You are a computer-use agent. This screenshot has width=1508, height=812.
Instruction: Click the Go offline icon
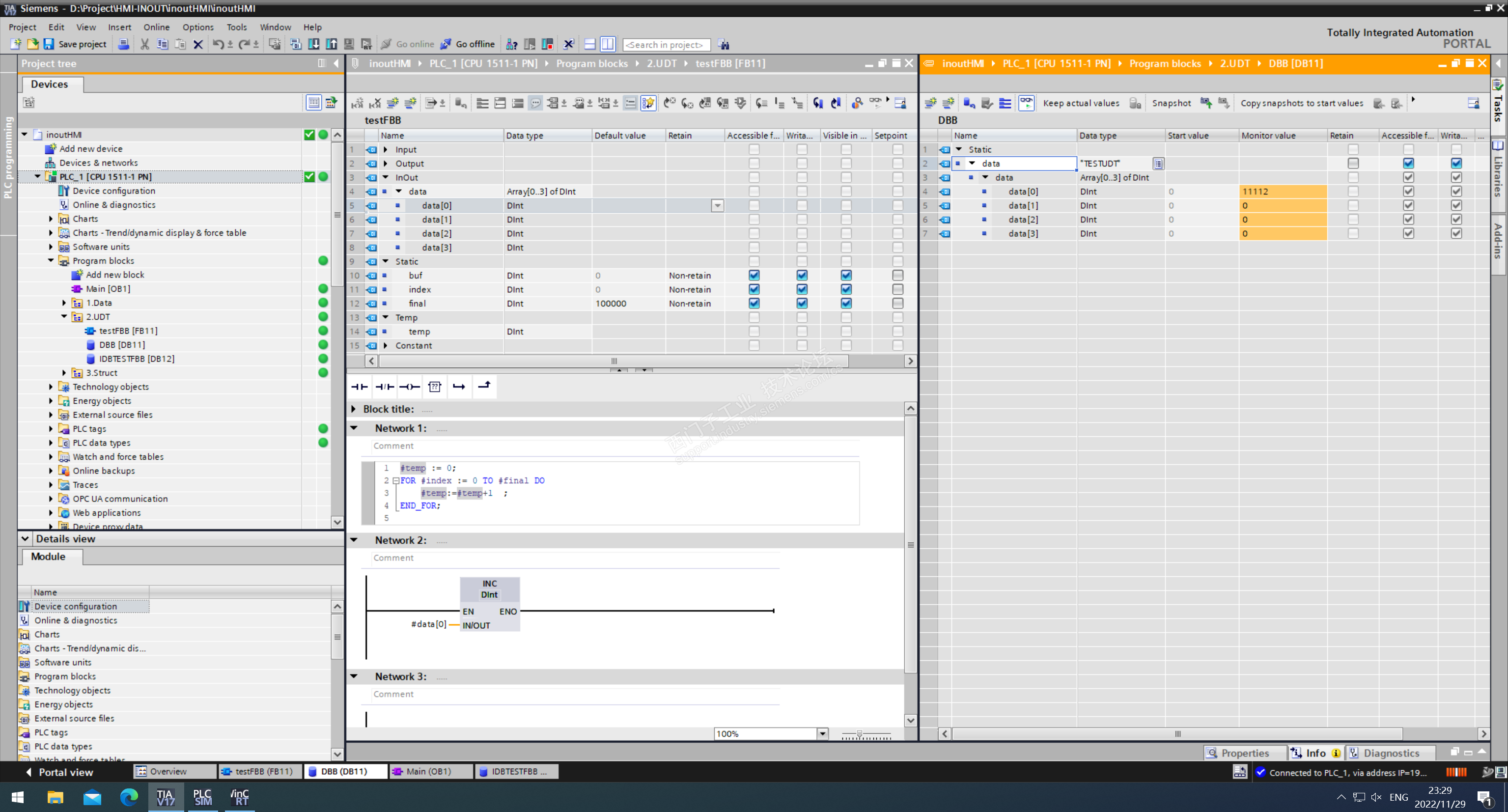(446, 44)
